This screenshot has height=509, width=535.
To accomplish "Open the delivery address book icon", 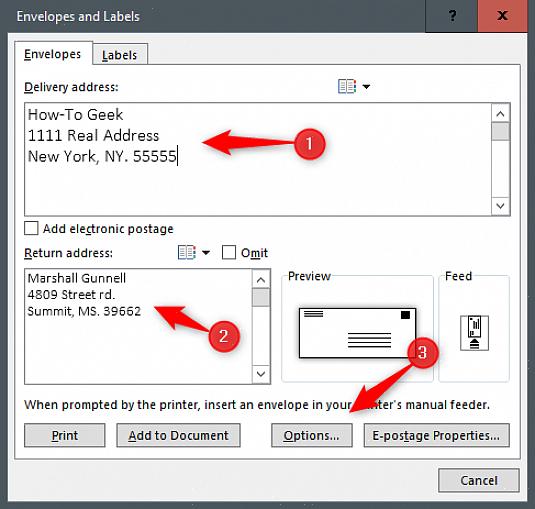I will [x=347, y=86].
